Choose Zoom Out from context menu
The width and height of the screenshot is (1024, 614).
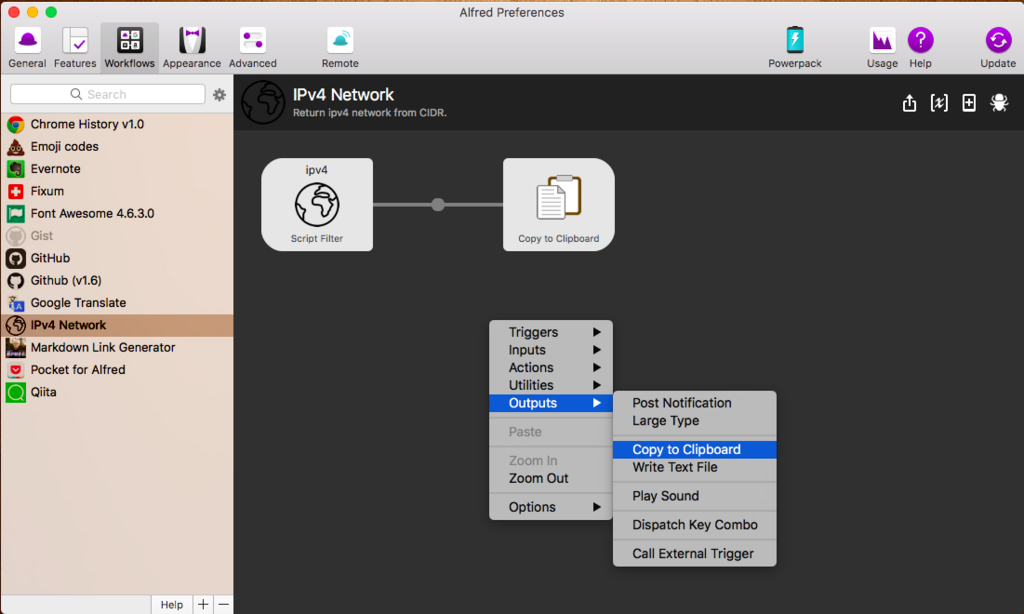pyautogui.click(x=551, y=478)
